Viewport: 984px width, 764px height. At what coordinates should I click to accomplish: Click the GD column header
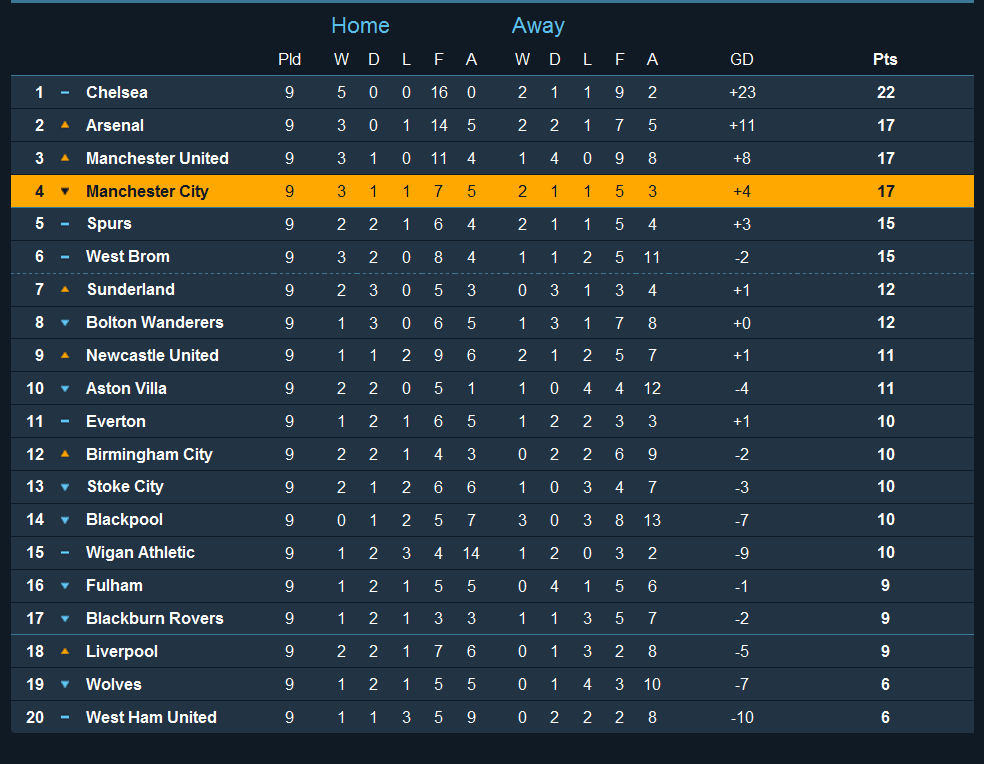click(741, 59)
